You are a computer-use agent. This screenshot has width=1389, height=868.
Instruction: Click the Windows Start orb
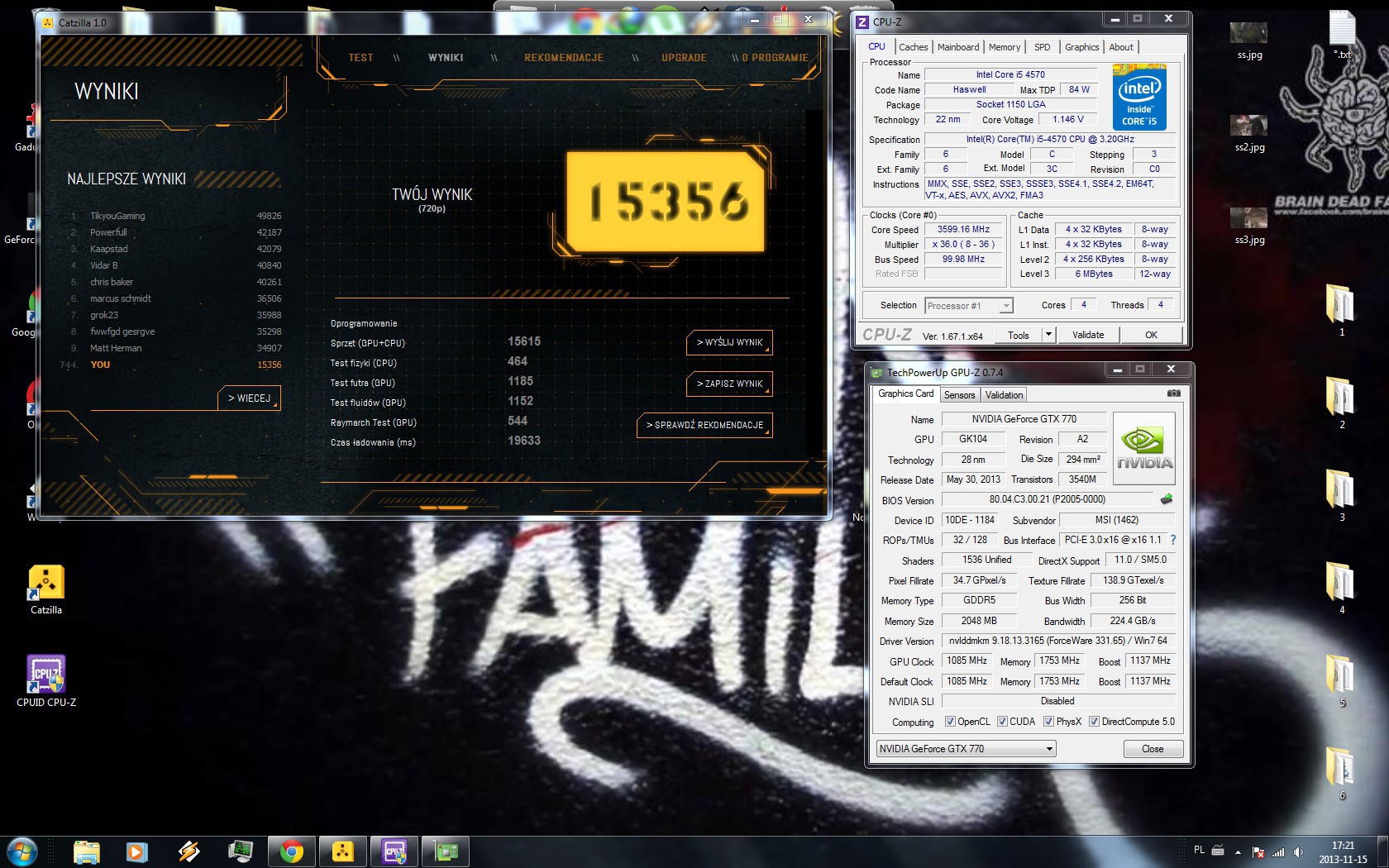click(x=22, y=851)
